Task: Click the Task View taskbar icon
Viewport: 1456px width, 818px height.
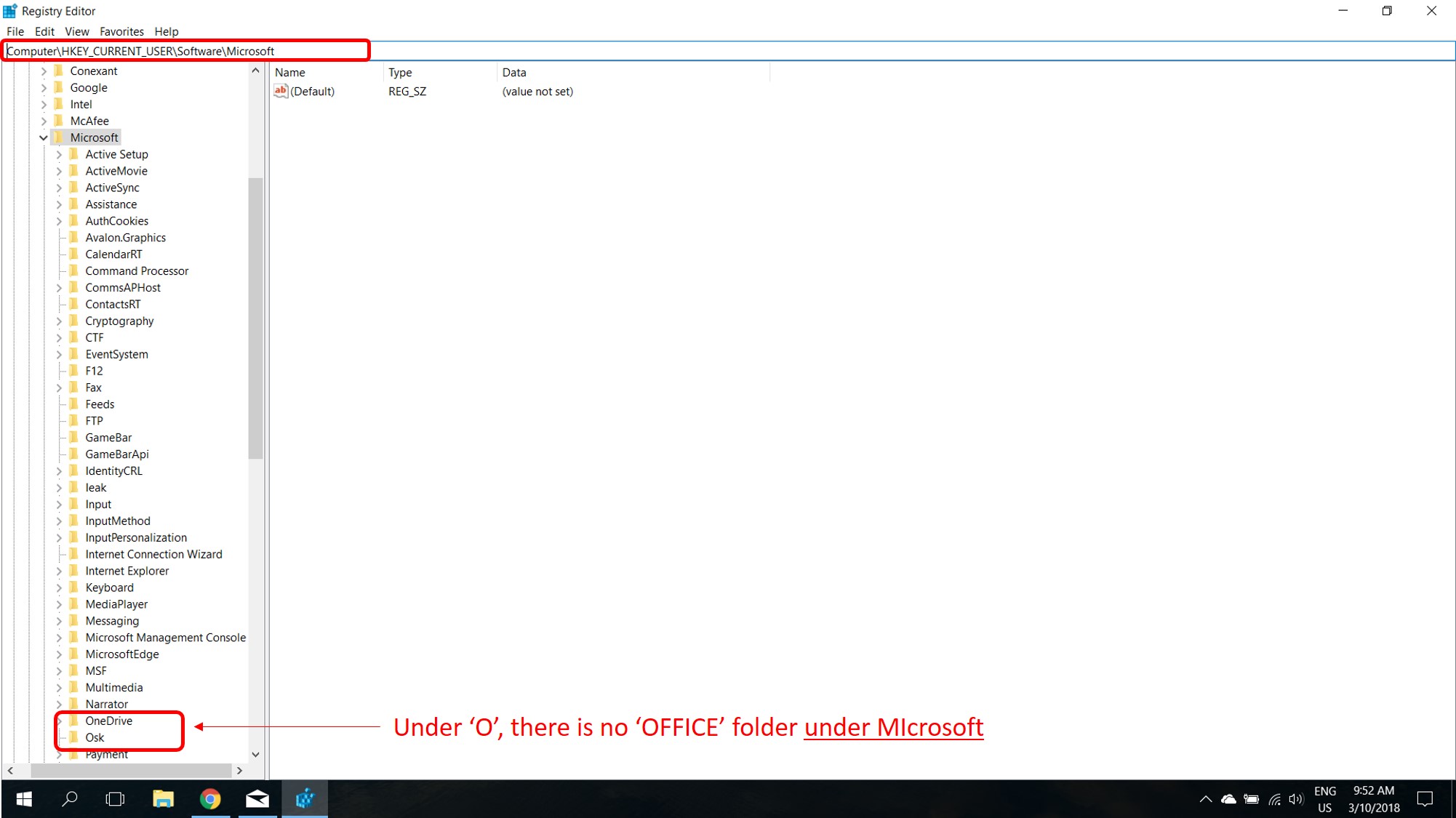Action: coord(115,799)
